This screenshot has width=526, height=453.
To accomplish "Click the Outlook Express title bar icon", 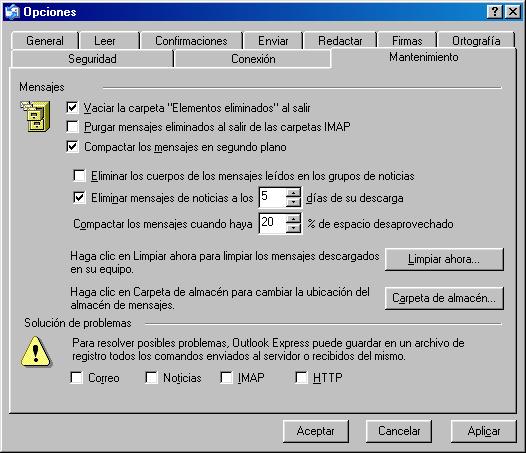I will coord(12,12).
